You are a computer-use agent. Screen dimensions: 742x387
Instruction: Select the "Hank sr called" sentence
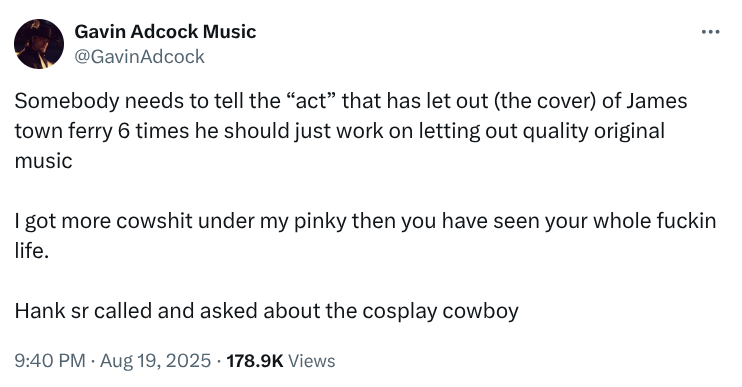(266, 311)
